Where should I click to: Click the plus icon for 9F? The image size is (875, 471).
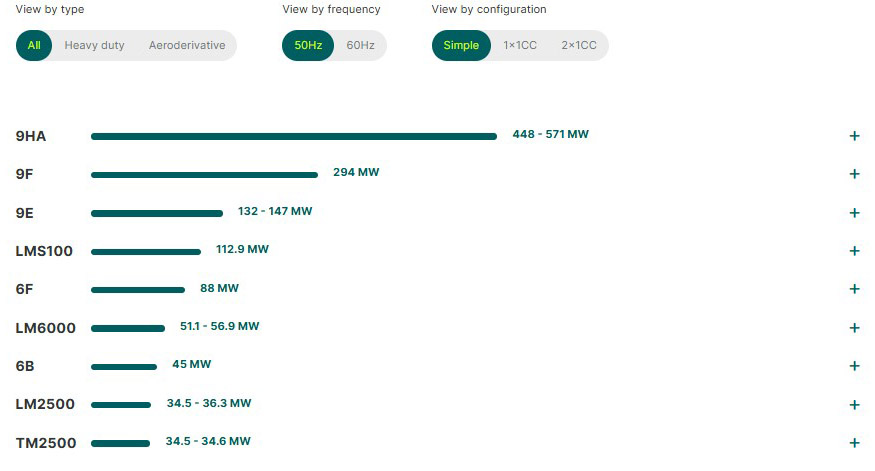854,174
